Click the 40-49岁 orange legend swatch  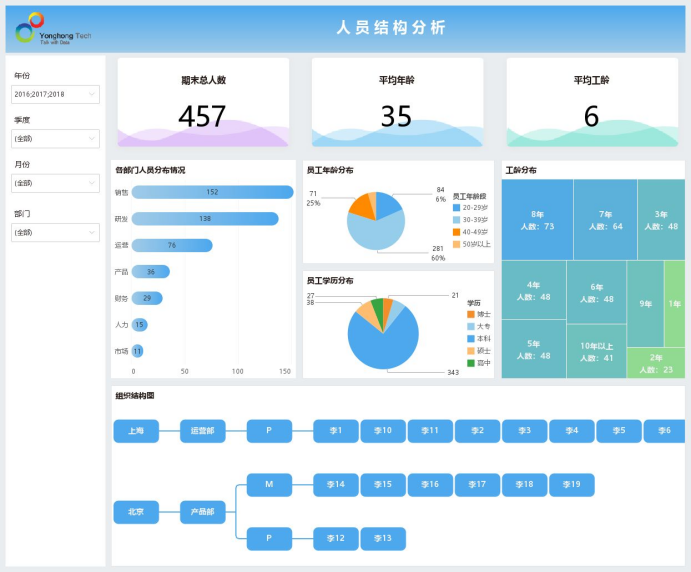click(x=457, y=231)
